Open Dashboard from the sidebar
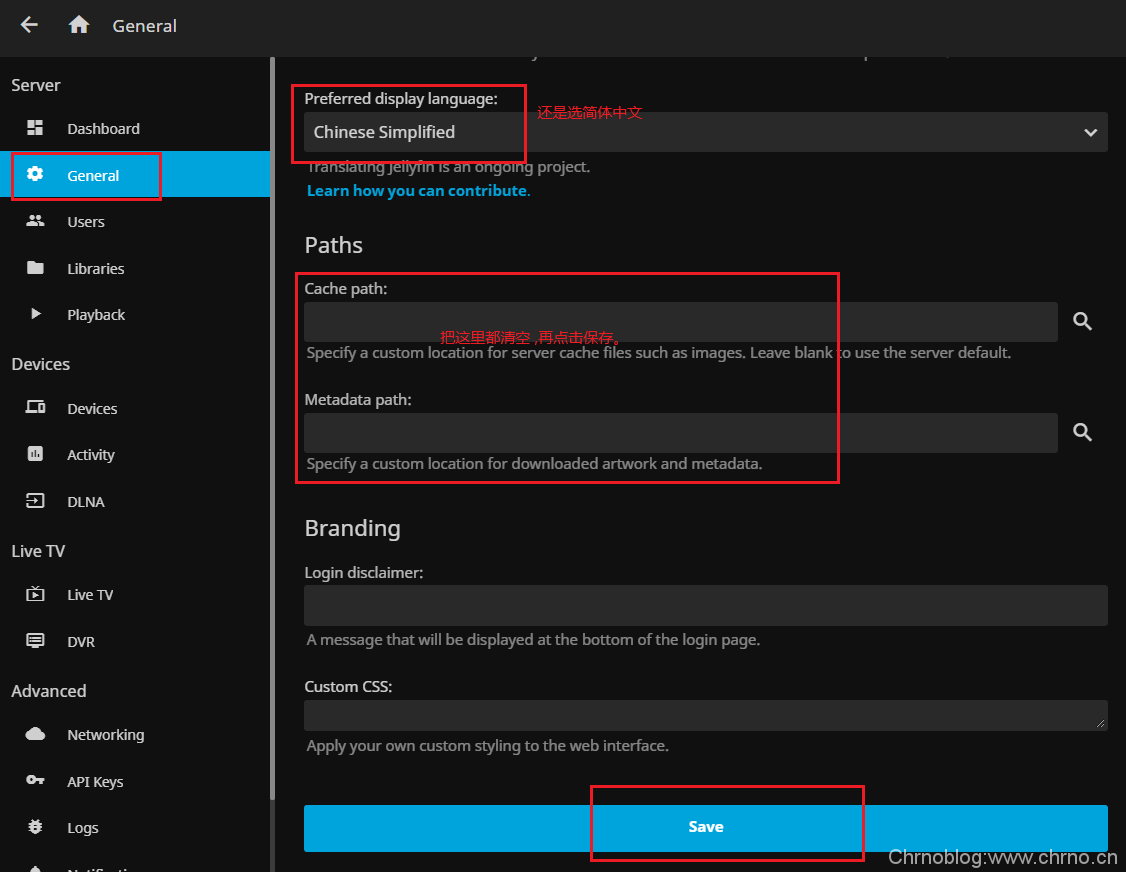 click(x=103, y=128)
